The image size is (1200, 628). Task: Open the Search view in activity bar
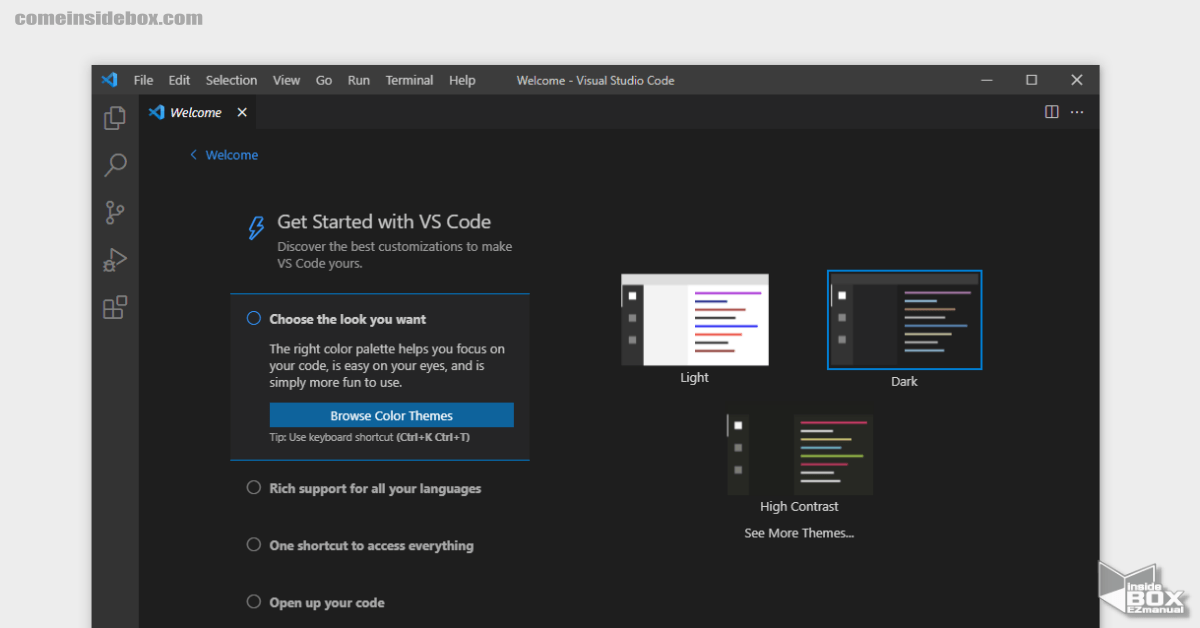(115, 165)
